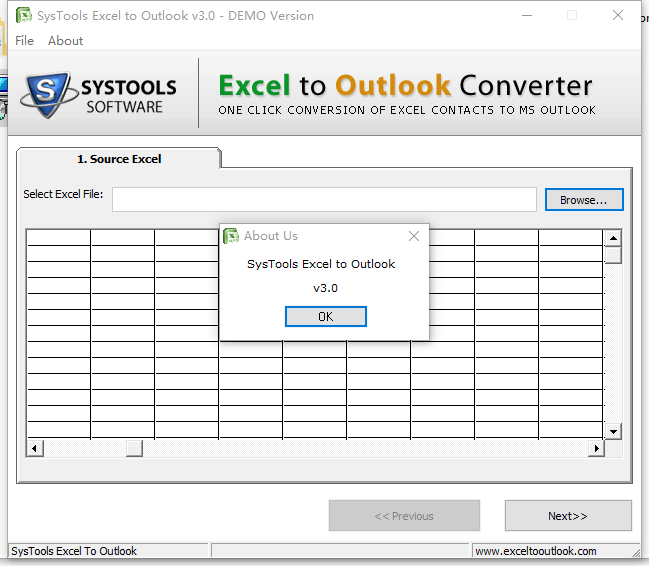Click the "Select Excel File:" label
This screenshot has width=649, height=566.
(x=63, y=194)
